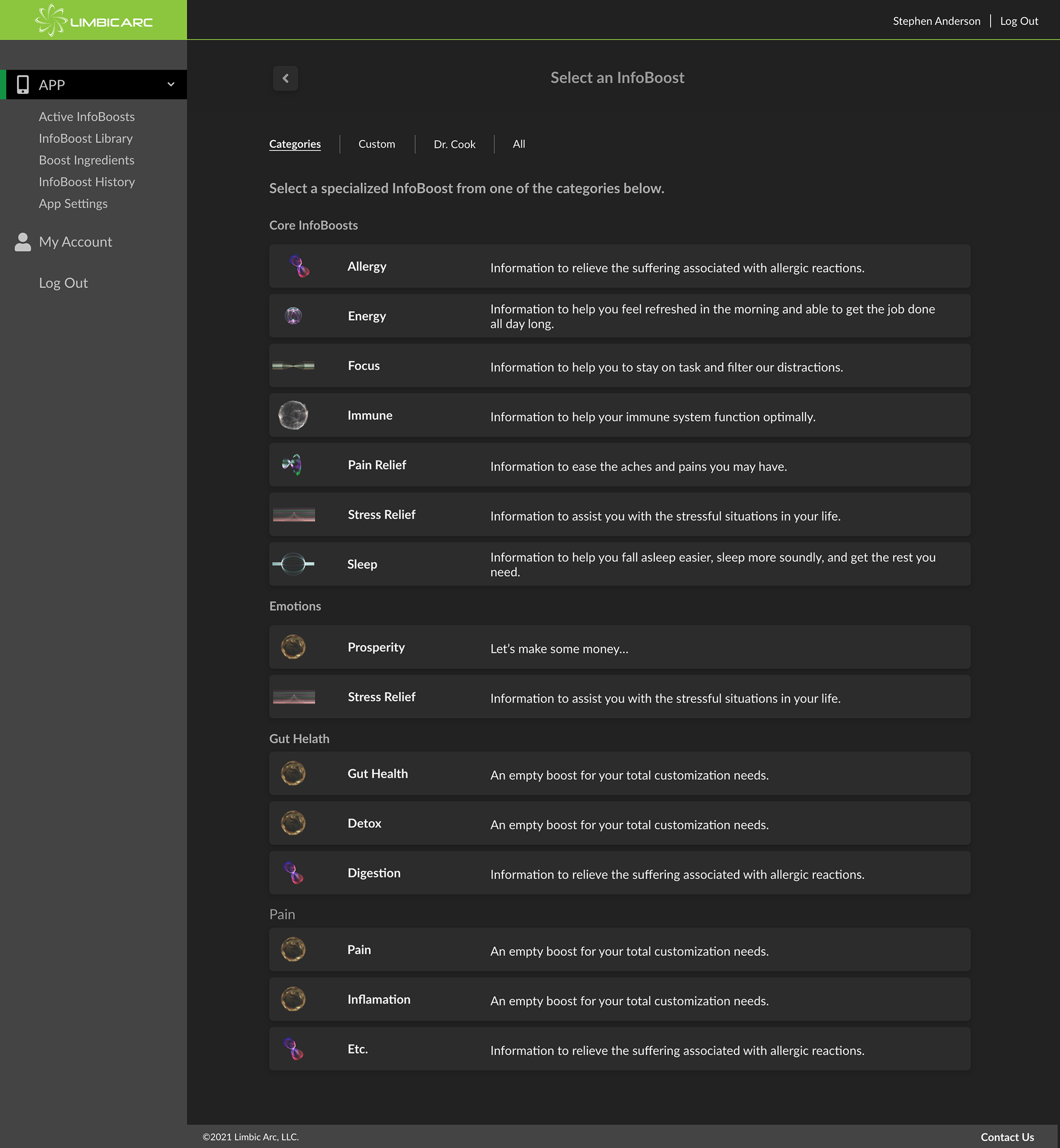Viewport: 1060px width, 1148px height.
Task: Select the Etc. InfoBoost title
Action: coord(357,1049)
